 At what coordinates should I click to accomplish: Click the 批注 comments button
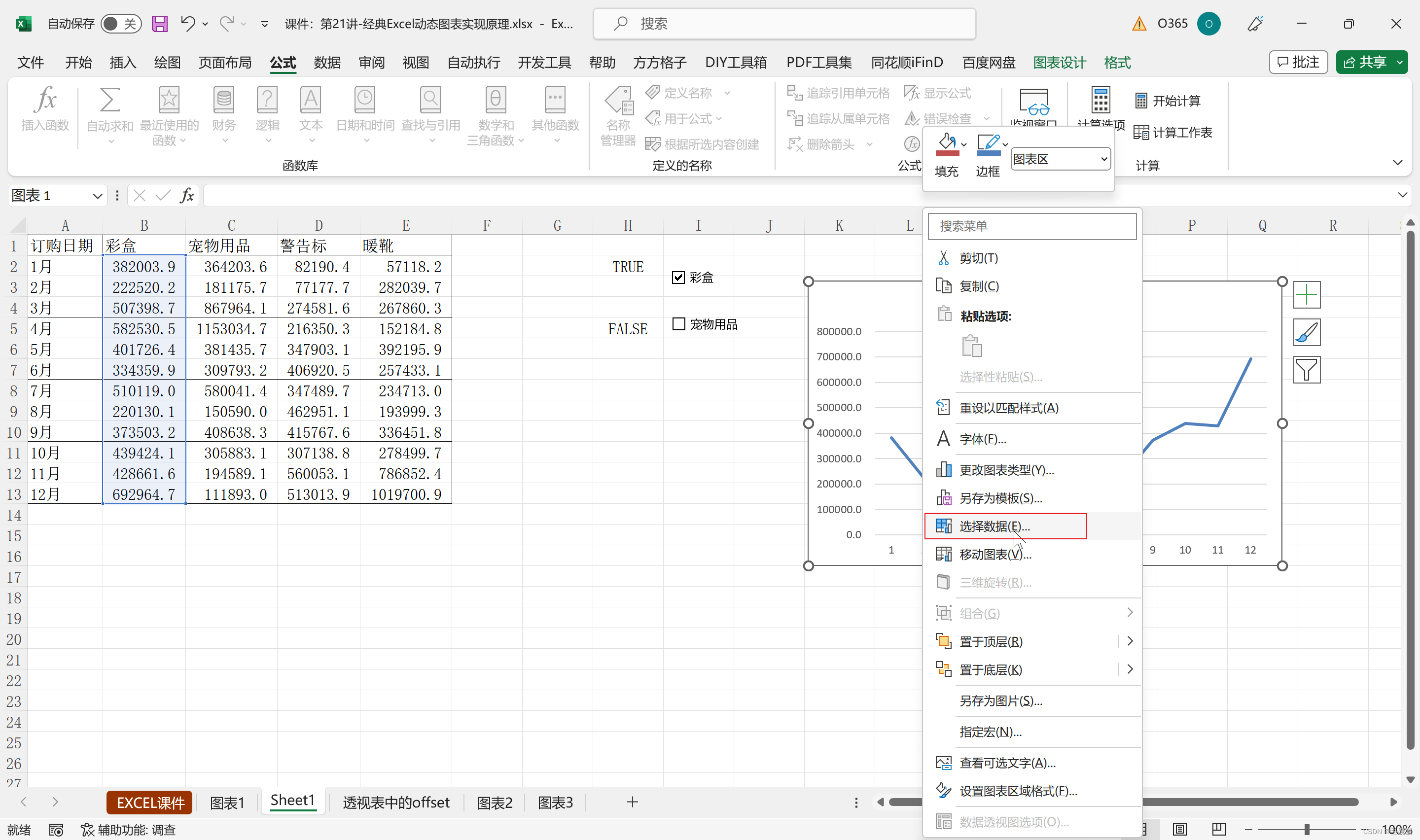click(x=1298, y=62)
